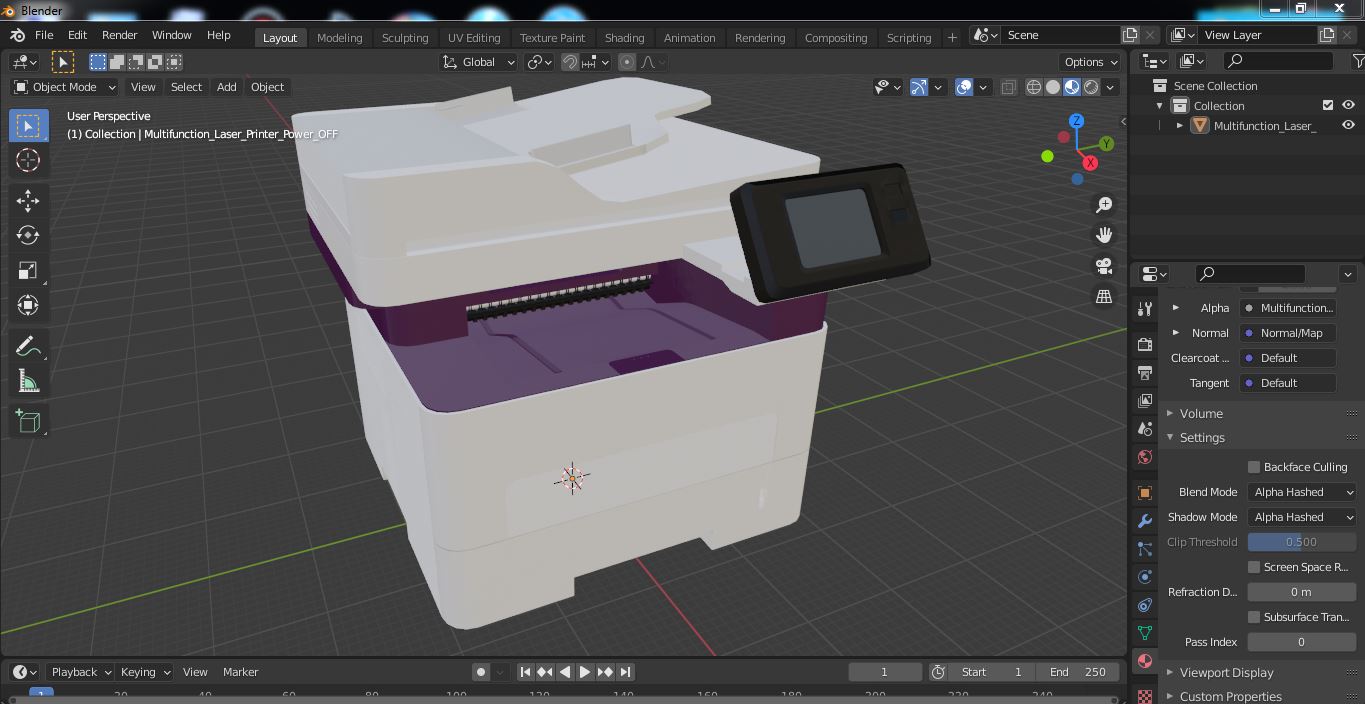This screenshot has height=704, width=1365.
Task: Open the Playback menu in timeline
Action: 80,672
